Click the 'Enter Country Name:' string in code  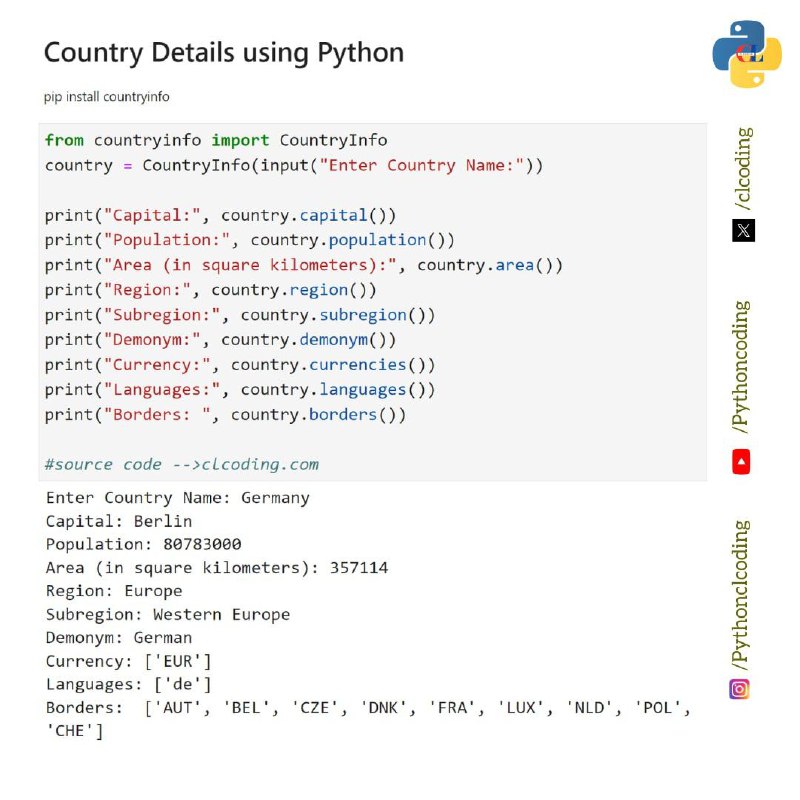421,166
